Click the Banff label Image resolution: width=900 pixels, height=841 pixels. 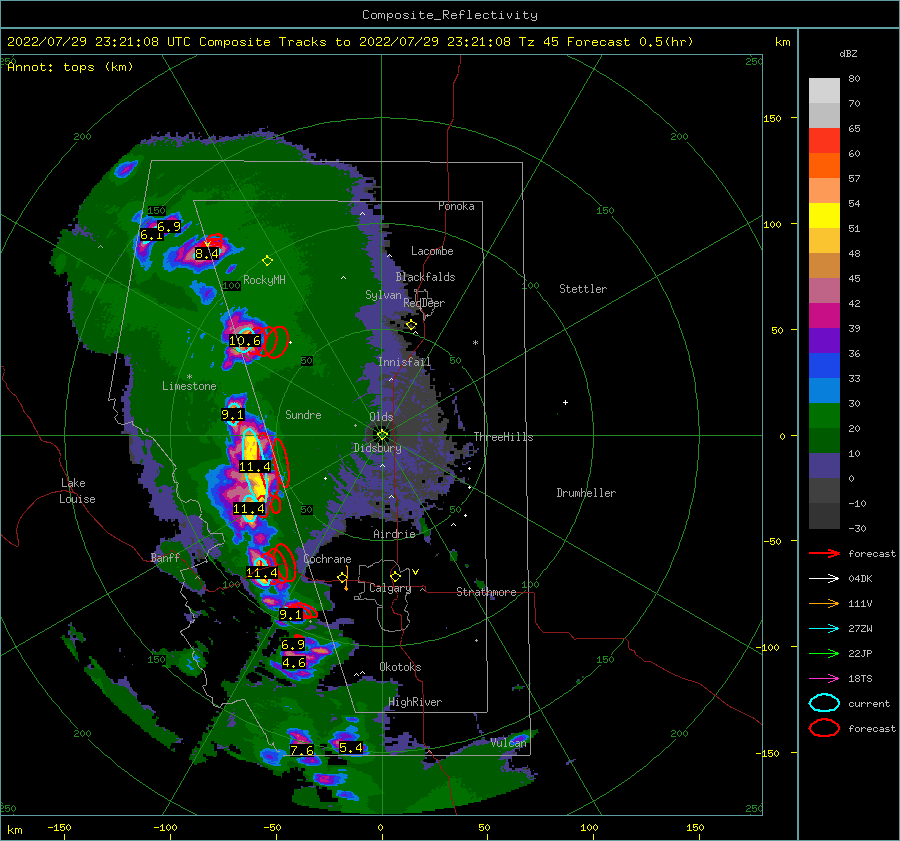(165, 557)
